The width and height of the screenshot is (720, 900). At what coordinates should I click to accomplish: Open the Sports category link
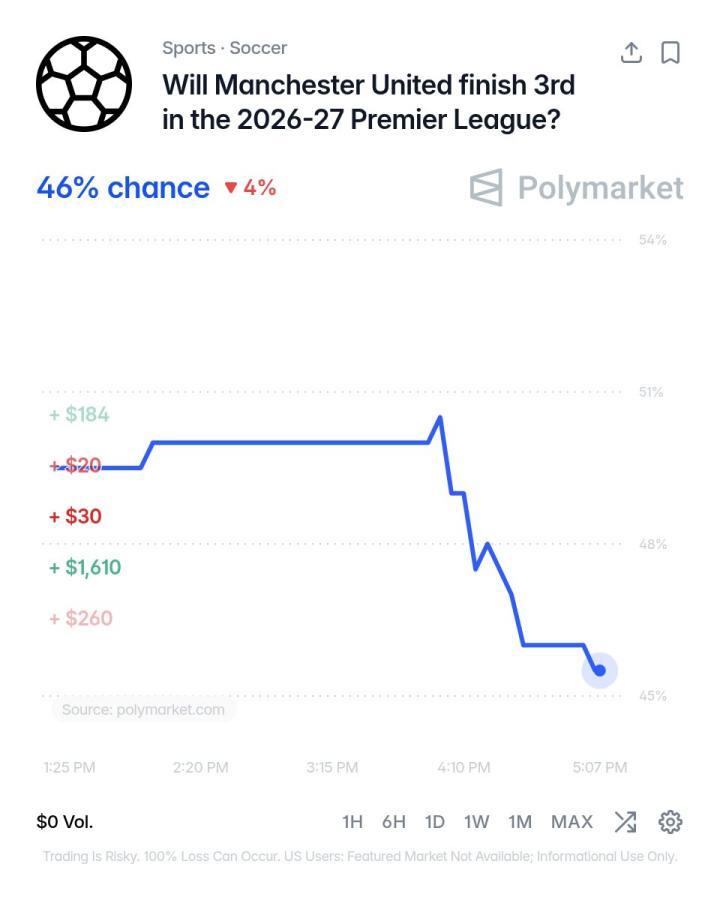[189, 48]
